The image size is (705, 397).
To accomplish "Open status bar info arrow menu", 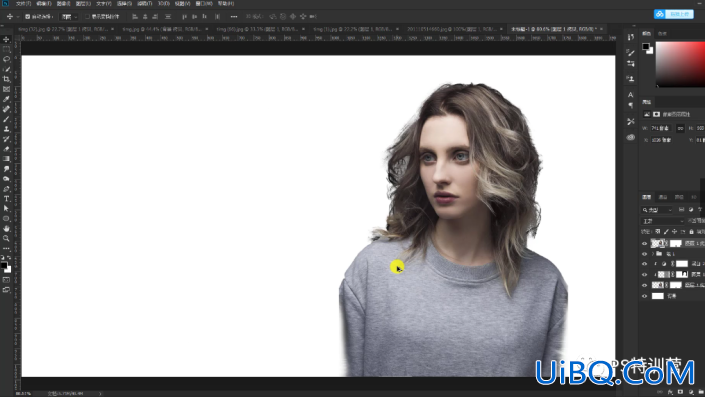I will click(x=100, y=394).
